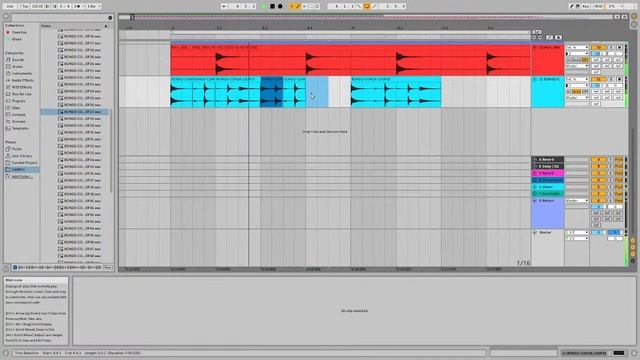
Task: Click the Tap tempo button
Action: [24, 6]
